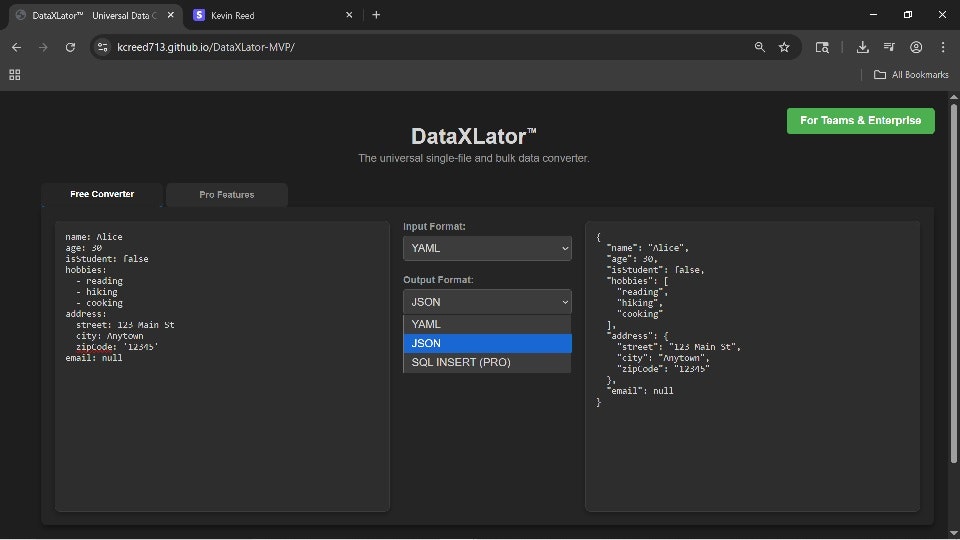Click the '"email": null' output line
960x540 pixels.
click(640, 391)
